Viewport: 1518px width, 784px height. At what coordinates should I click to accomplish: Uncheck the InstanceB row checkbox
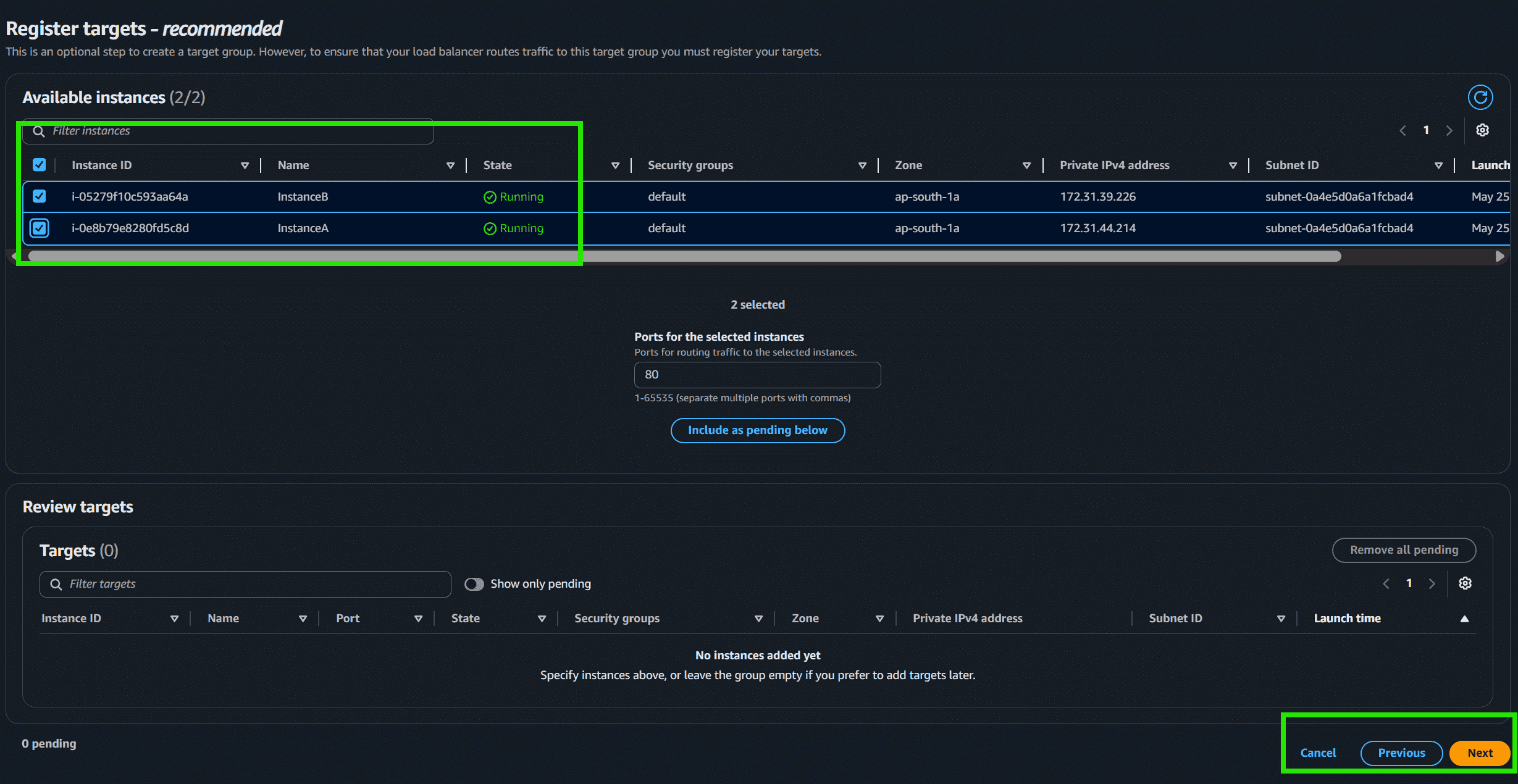click(x=39, y=196)
